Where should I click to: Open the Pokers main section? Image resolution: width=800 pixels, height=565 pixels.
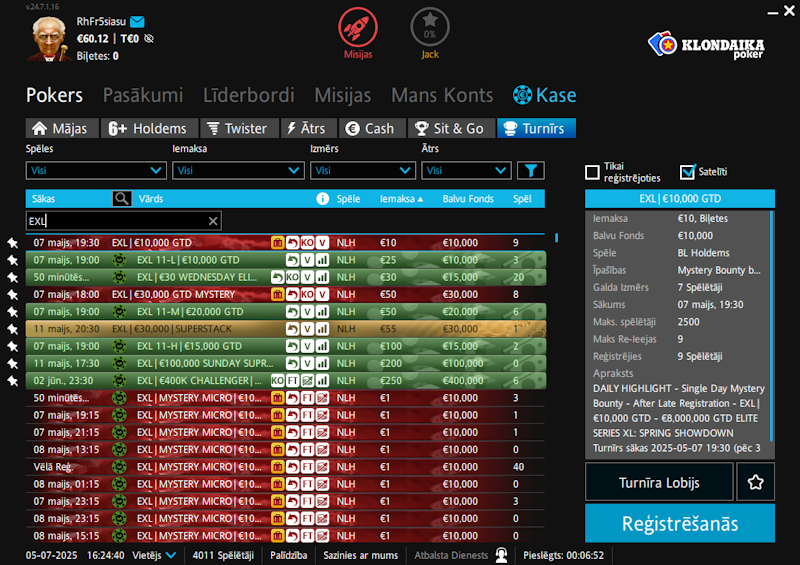(54, 95)
